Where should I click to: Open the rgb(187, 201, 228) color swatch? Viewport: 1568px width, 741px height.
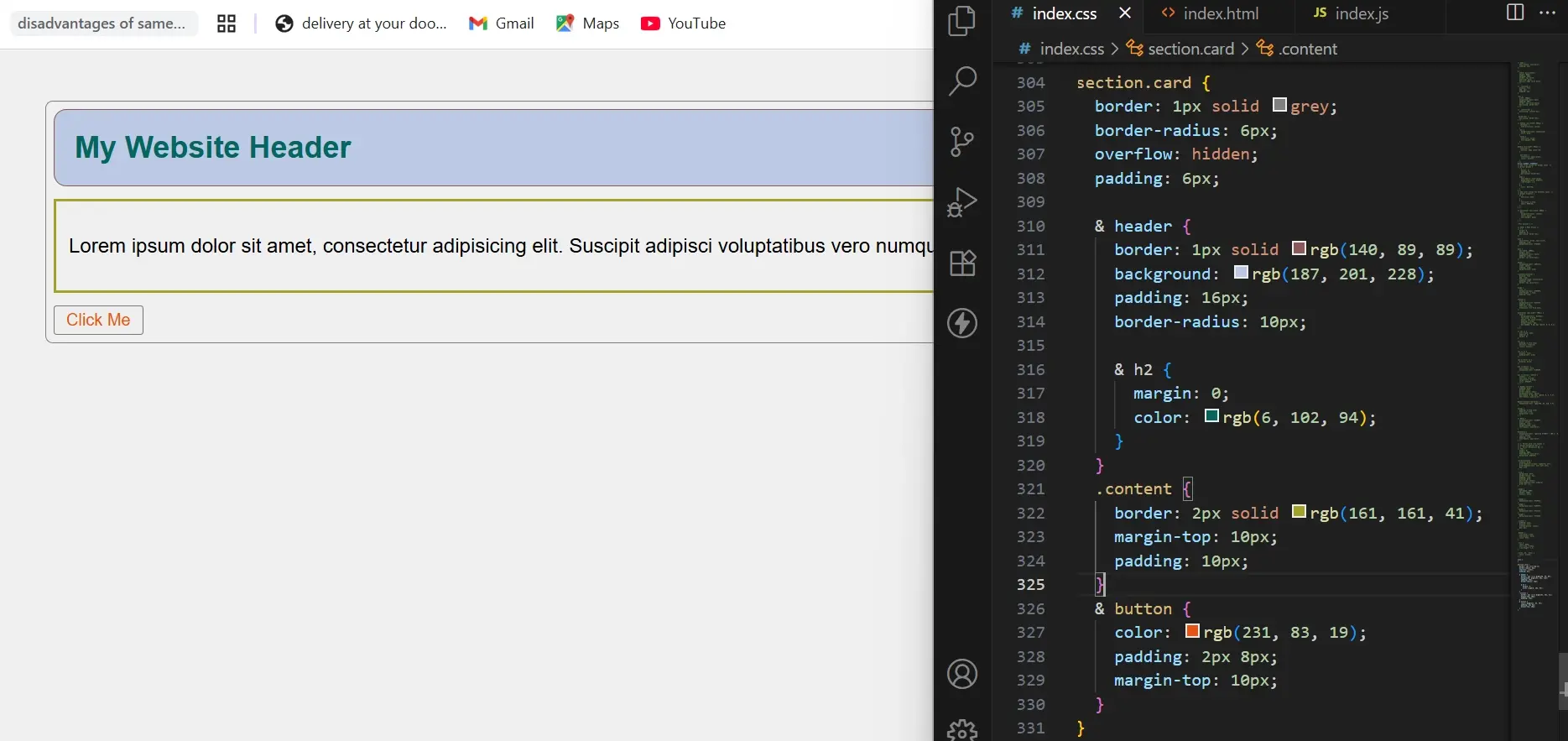(x=1242, y=273)
